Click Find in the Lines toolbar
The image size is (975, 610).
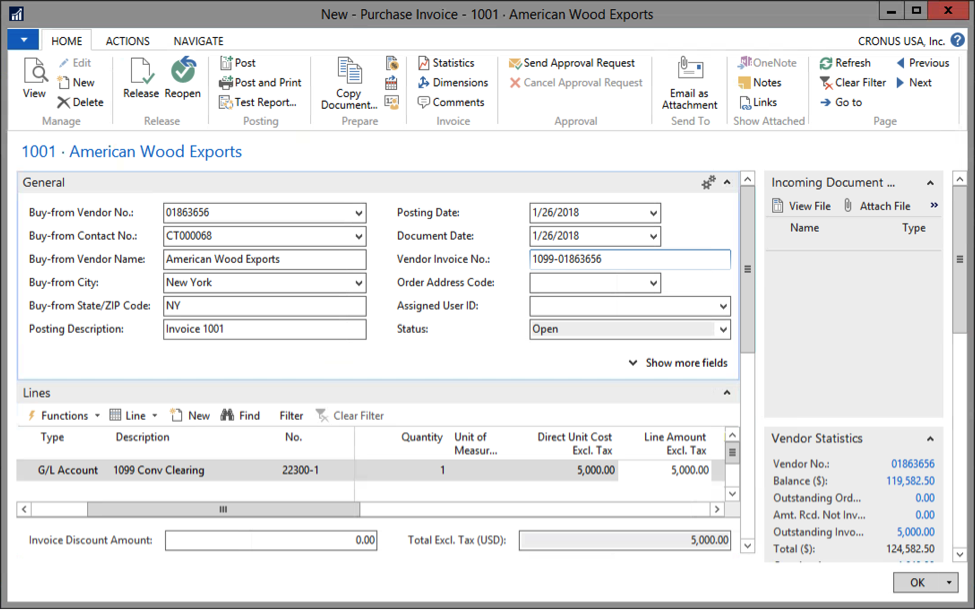(241, 415)
